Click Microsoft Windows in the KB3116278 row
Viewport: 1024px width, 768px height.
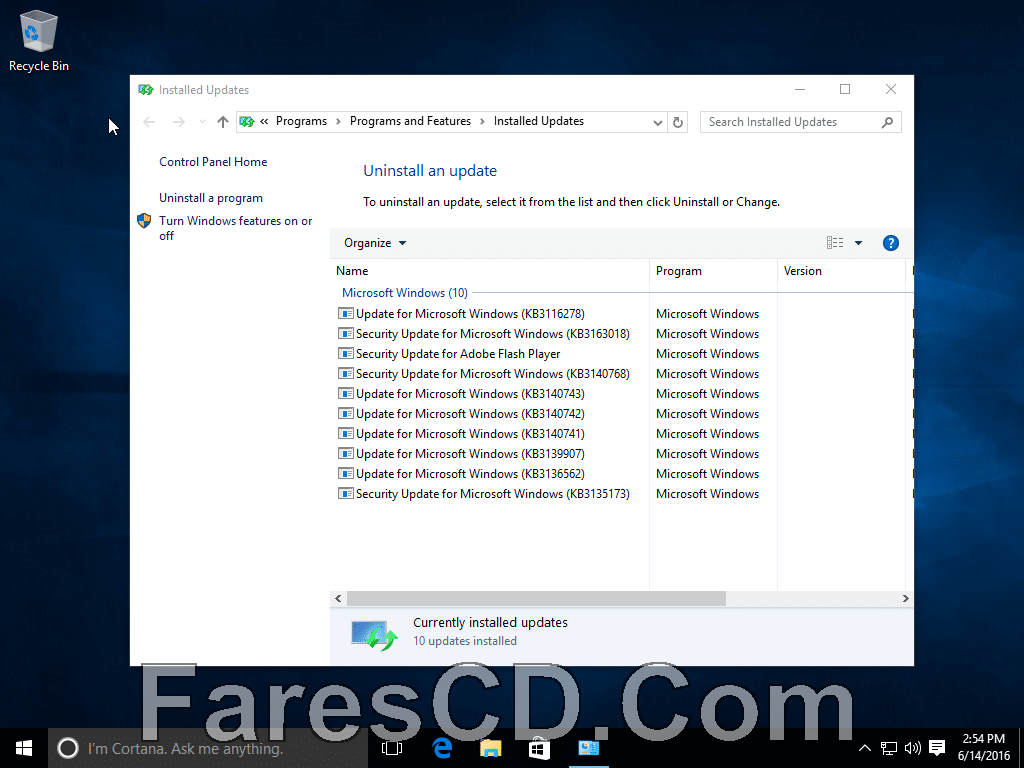(x=707, y=313)
